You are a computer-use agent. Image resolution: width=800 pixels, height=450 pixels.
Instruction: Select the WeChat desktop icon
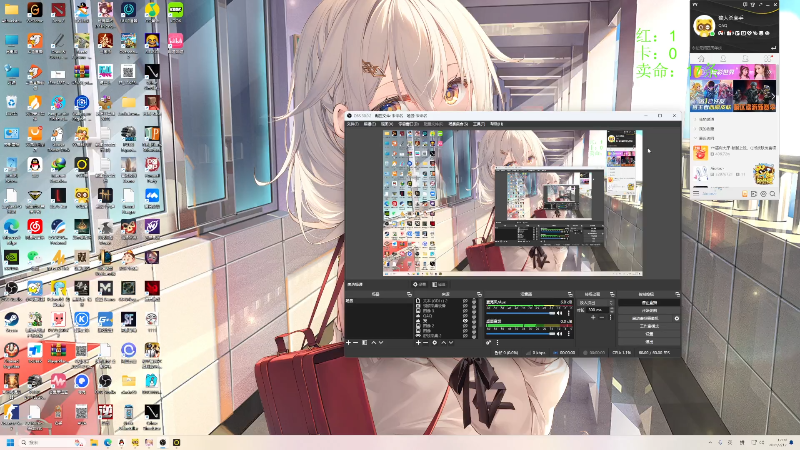[35, 259]
